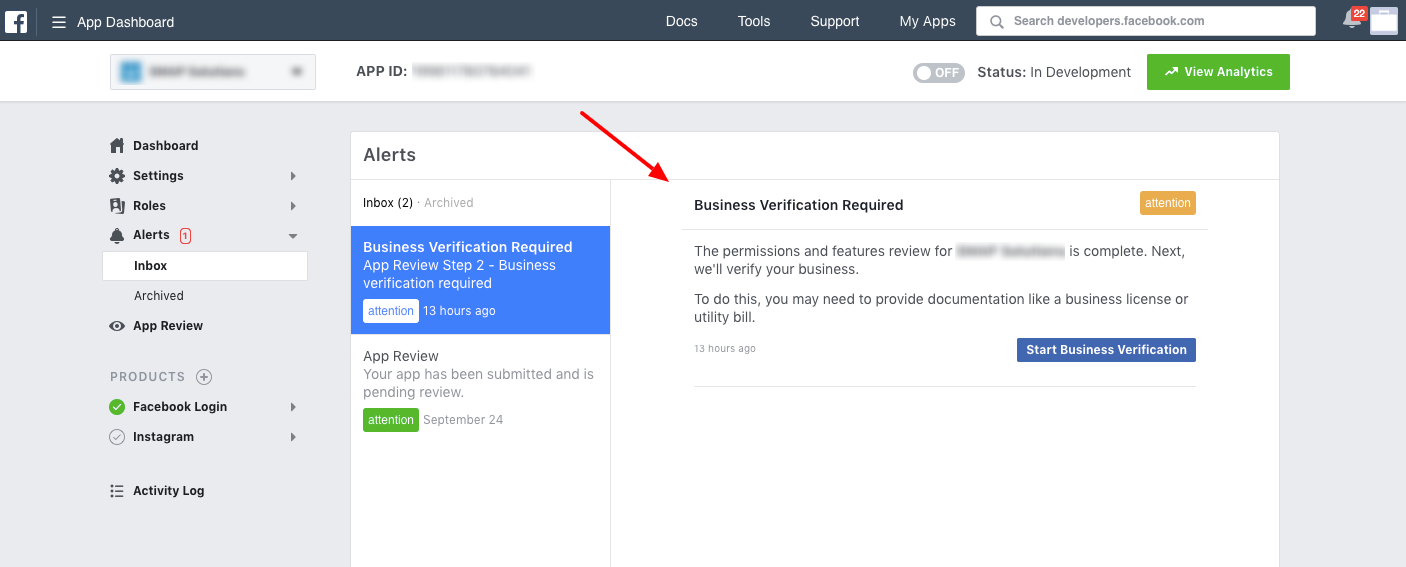Screen dimensions: 1406x567
Task: Open App Dashboard link
Action: pyautogui.click(x=125, y=22)
